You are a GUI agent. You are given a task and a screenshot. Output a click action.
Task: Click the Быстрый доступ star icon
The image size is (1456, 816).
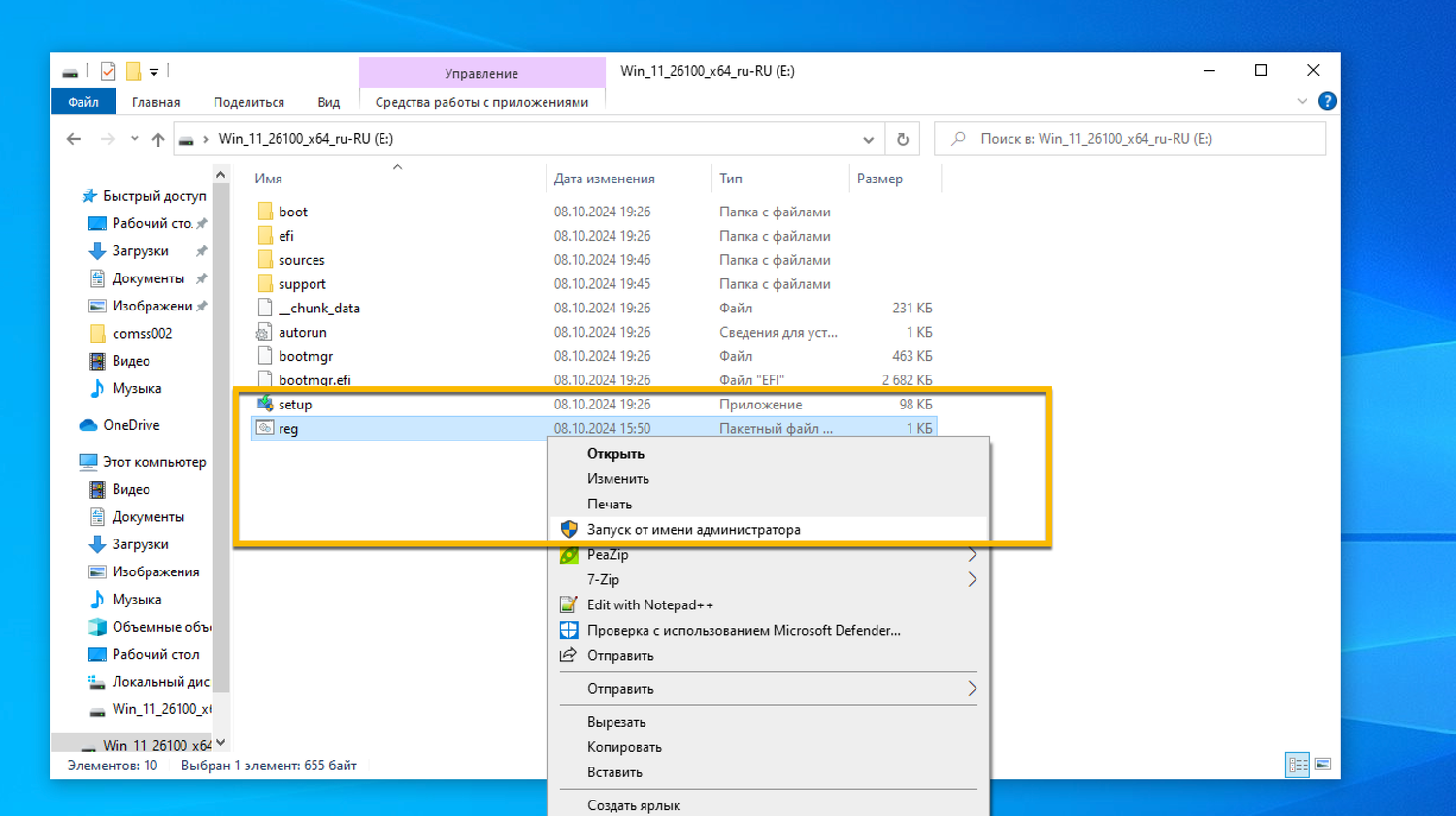(x=89, y=196)
